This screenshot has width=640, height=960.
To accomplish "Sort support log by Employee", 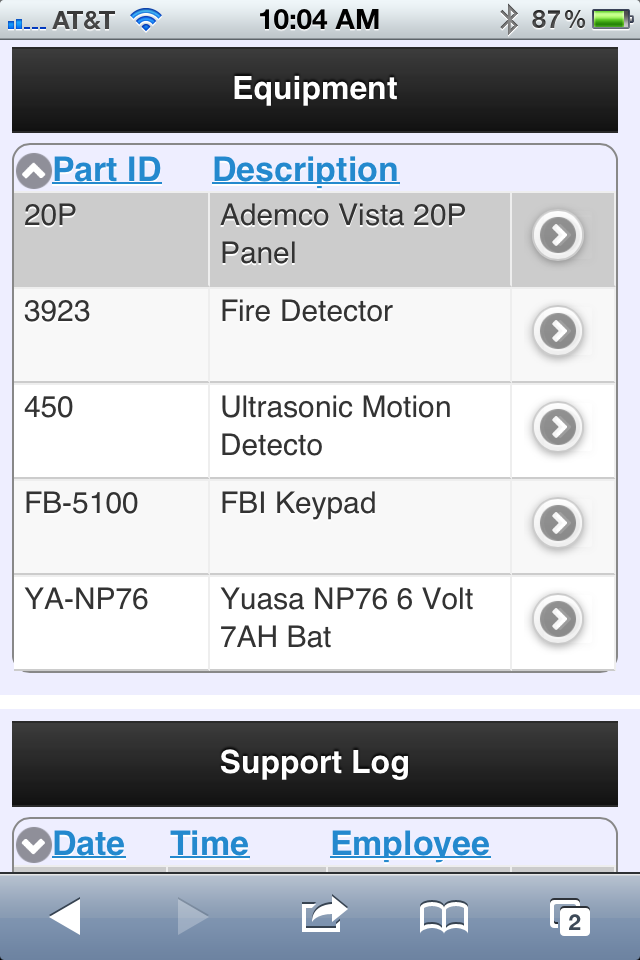I will [x=410, y=844].
